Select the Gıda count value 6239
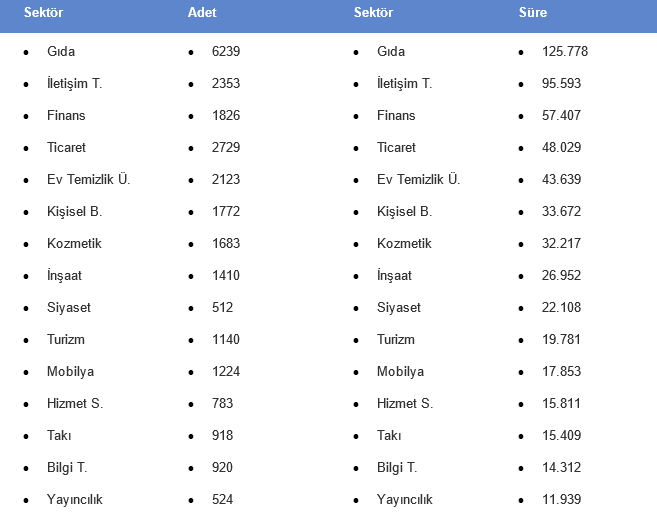The image size is (657, 519). click(226, 51)
